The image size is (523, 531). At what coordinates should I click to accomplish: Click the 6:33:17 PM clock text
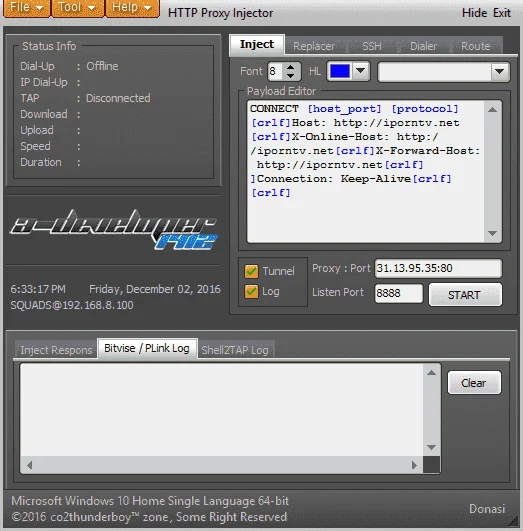(x=38, y=289)
